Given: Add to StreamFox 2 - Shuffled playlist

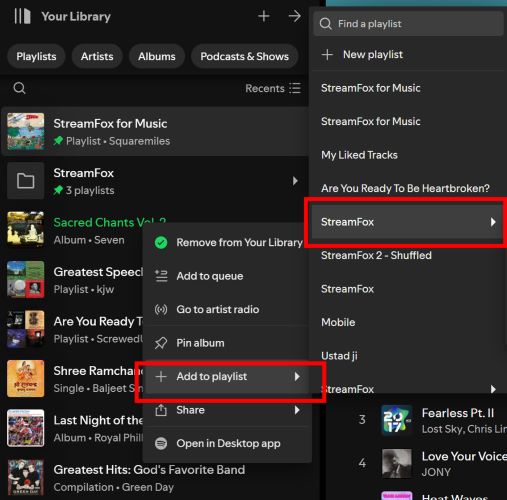Looking at the screenshot, I should pos(408,255).
